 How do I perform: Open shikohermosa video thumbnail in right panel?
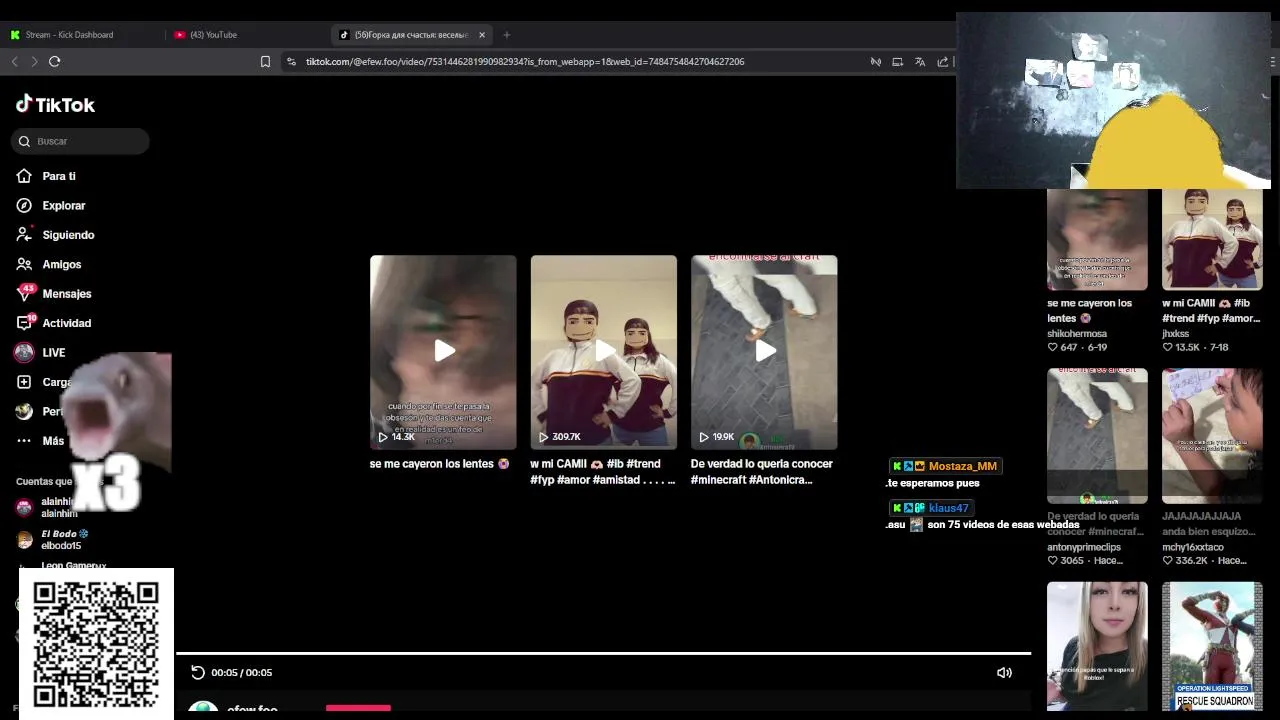(1097, 240)
